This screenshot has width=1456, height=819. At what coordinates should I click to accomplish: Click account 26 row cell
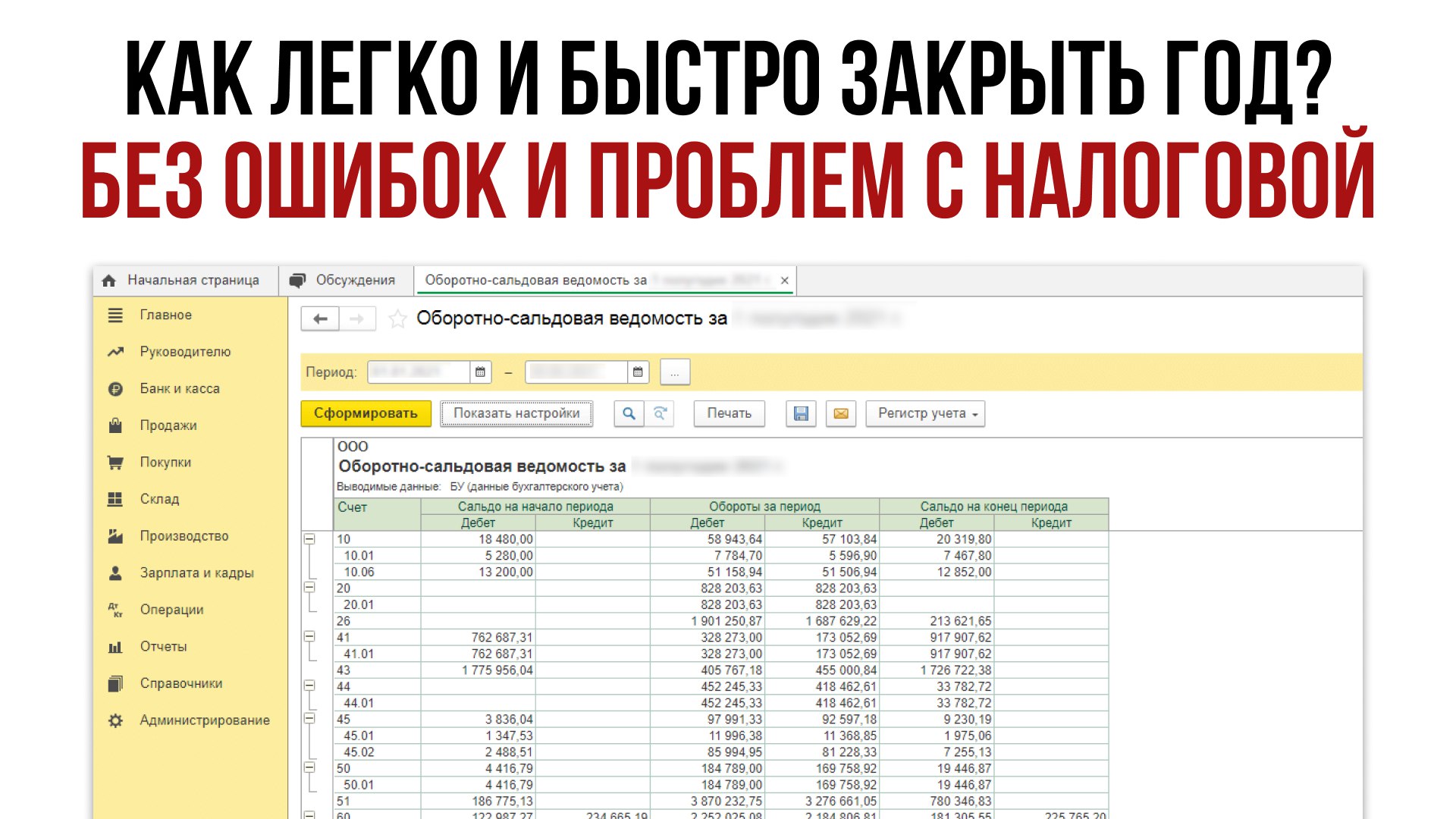(378, 621)
